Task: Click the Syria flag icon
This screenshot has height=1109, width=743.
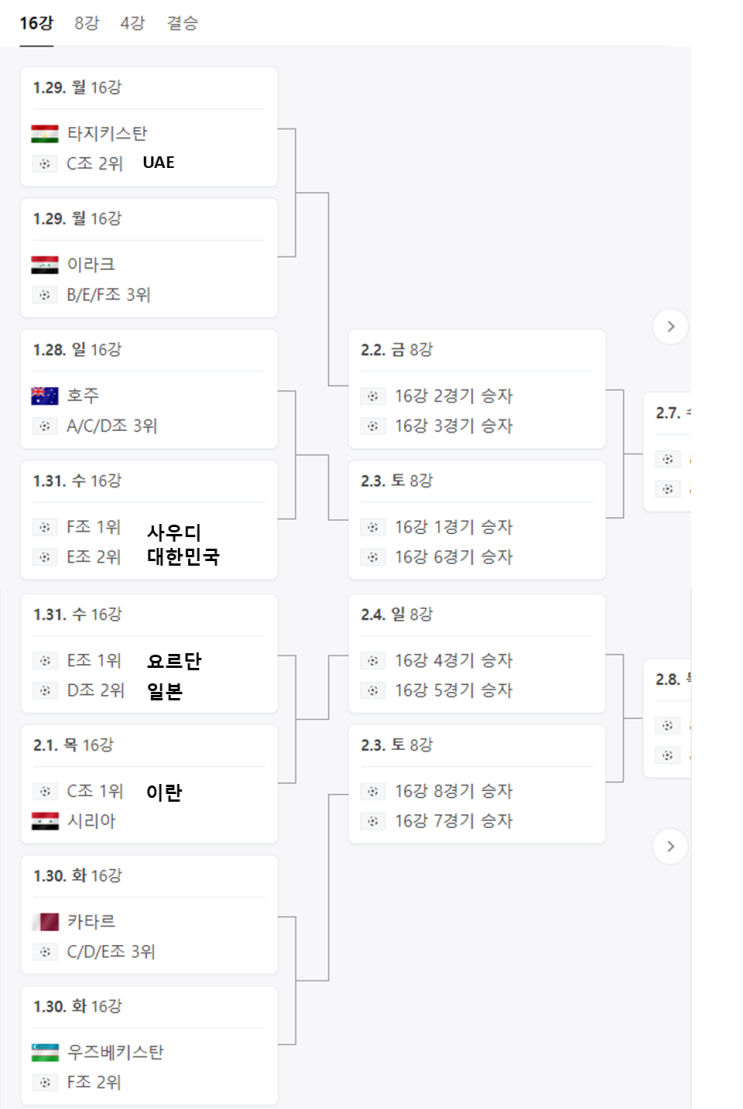Action: coord(45,821)
